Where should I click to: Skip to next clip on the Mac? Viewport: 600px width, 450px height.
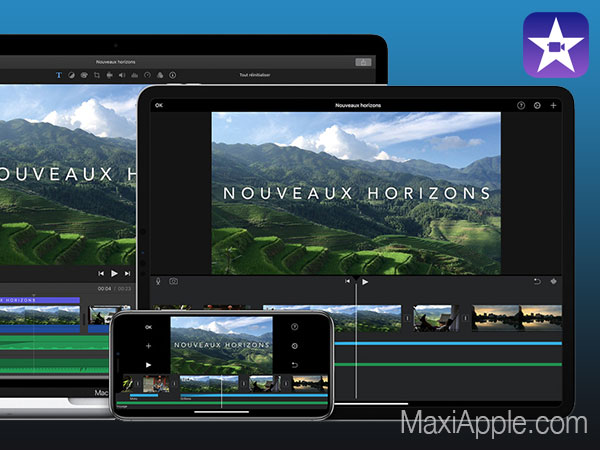[127, 274]
